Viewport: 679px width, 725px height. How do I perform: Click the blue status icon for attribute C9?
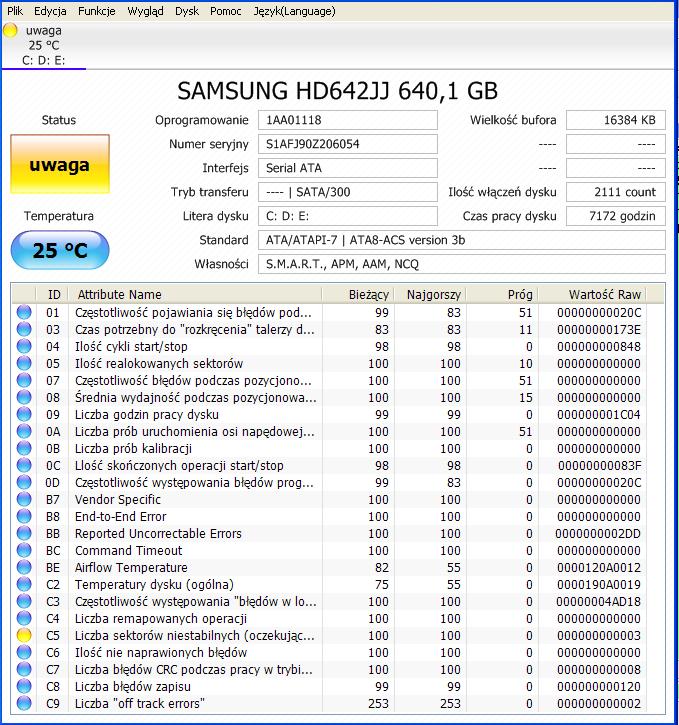click(24, 703)
